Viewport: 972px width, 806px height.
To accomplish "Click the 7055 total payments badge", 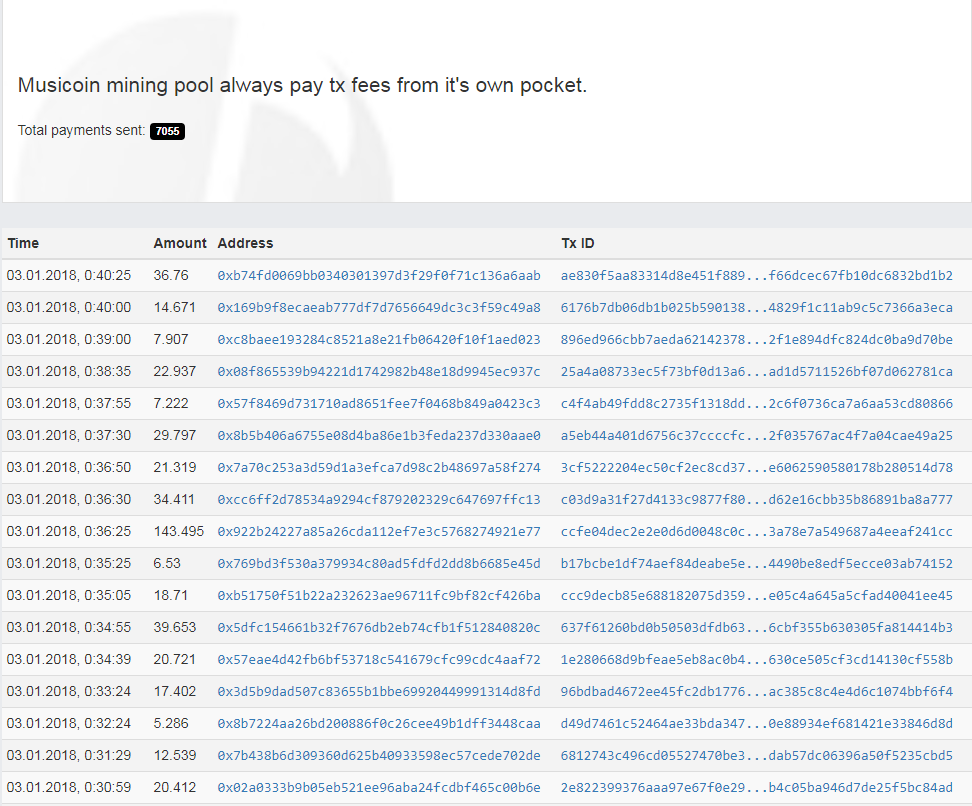I will [x=167, y=131].
